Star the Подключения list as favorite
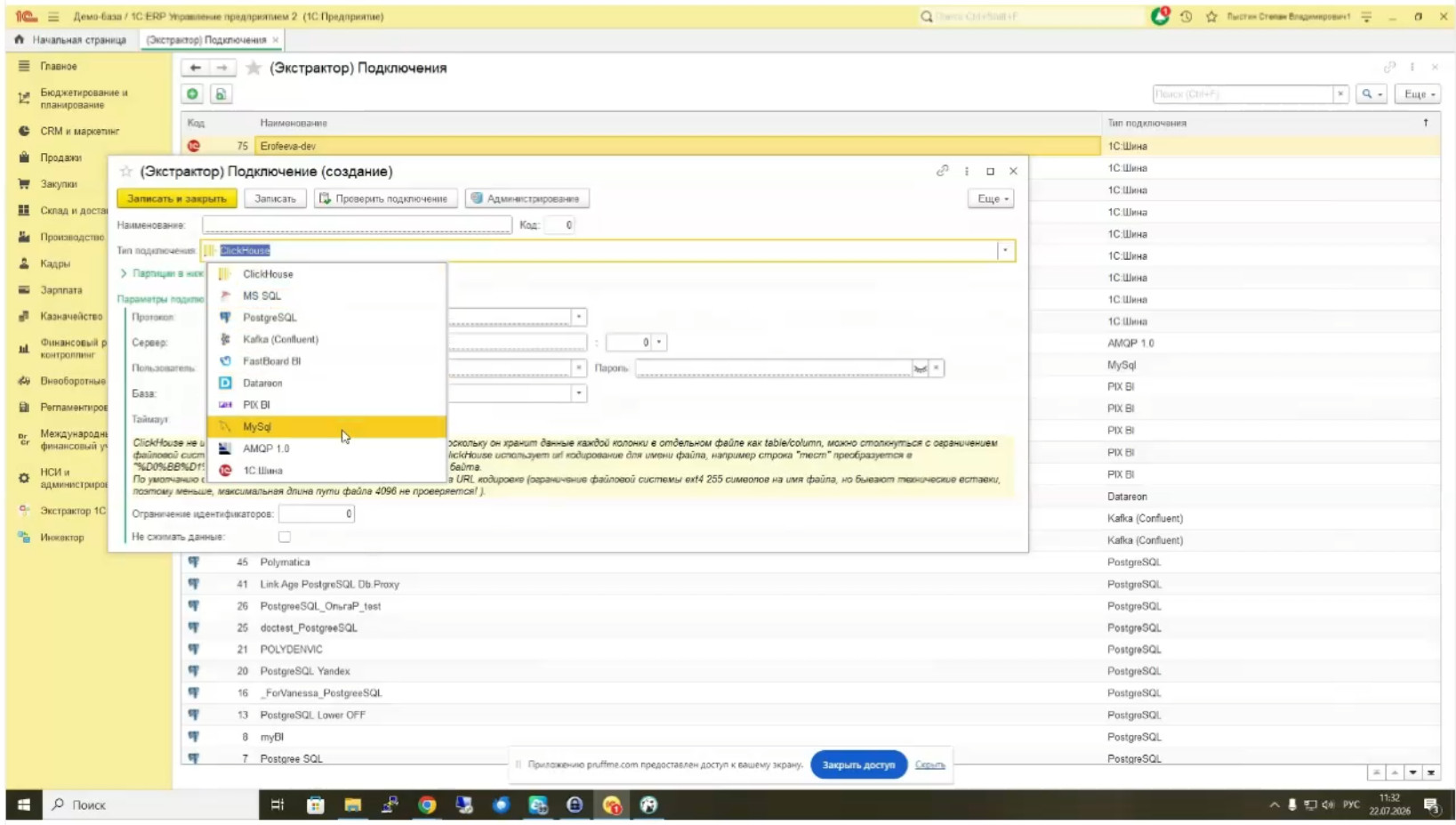Viewport: 1456px width, 825px height. 253,68
